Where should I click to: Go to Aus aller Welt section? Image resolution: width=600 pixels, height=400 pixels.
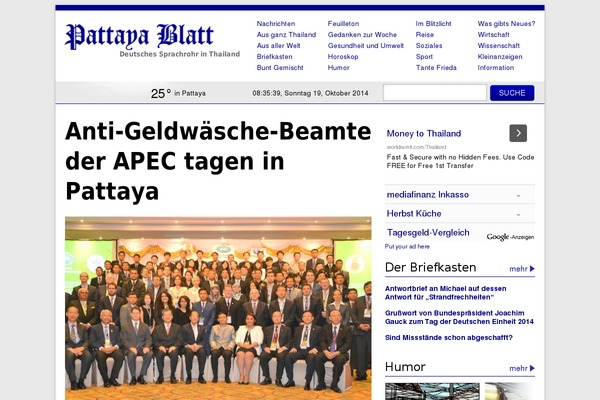[278, 46]
